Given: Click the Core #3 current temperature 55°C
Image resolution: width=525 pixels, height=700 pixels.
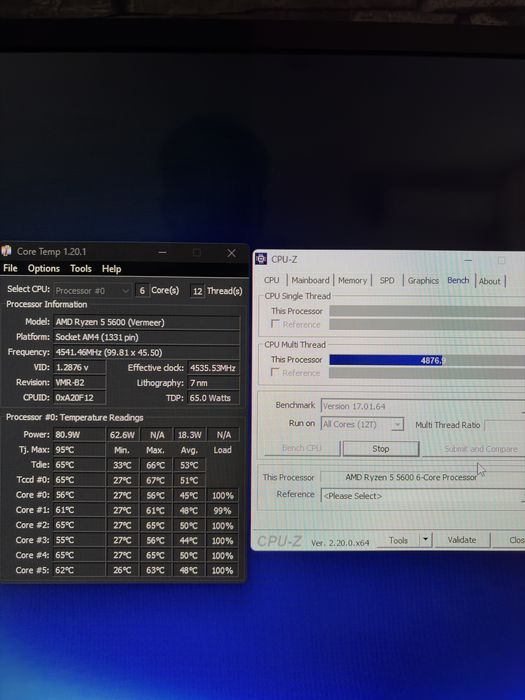Looking at the screenshot, I should (x=79, y=540).
